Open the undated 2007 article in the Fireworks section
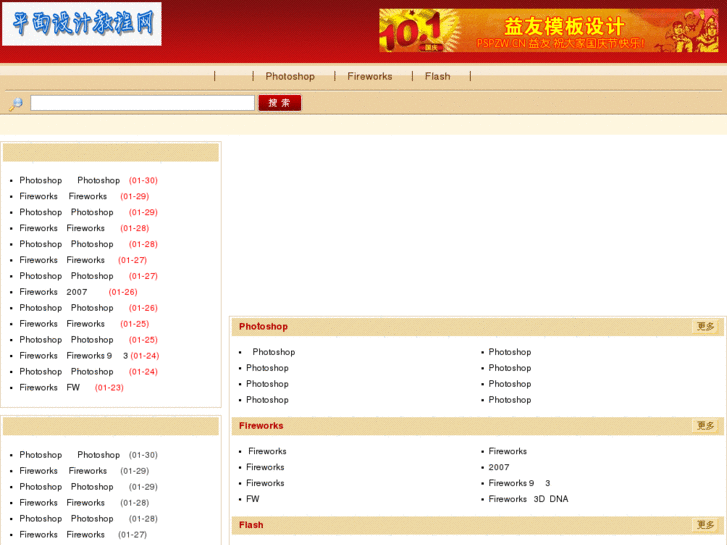Viewport: 727px width, 545px height. point(499,468)
